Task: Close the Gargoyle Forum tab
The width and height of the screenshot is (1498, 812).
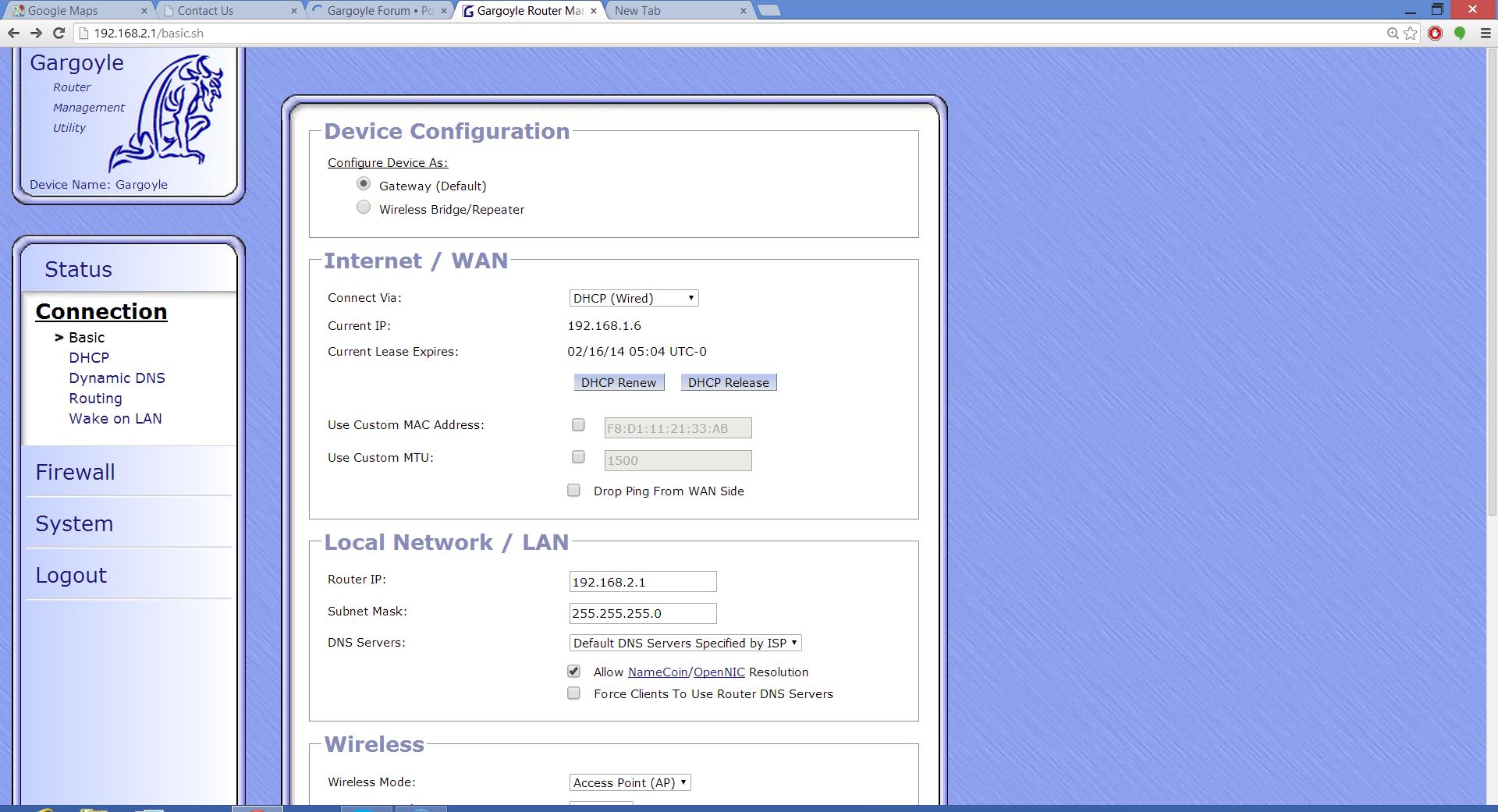Action: (x=443, y=10)
